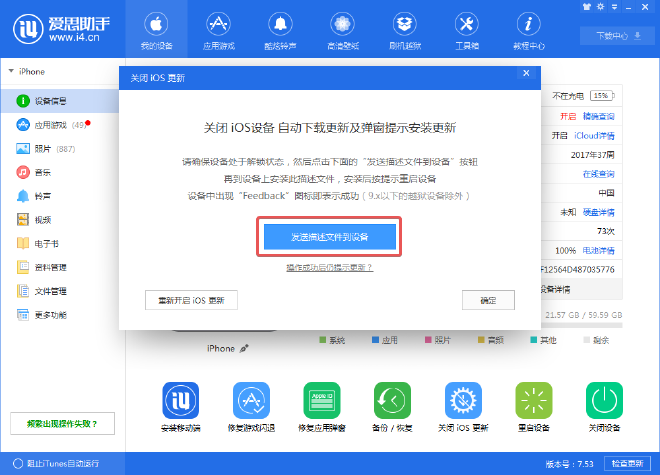
Task: Select 设备信息 in the sidebar
Action: (59, 101)
